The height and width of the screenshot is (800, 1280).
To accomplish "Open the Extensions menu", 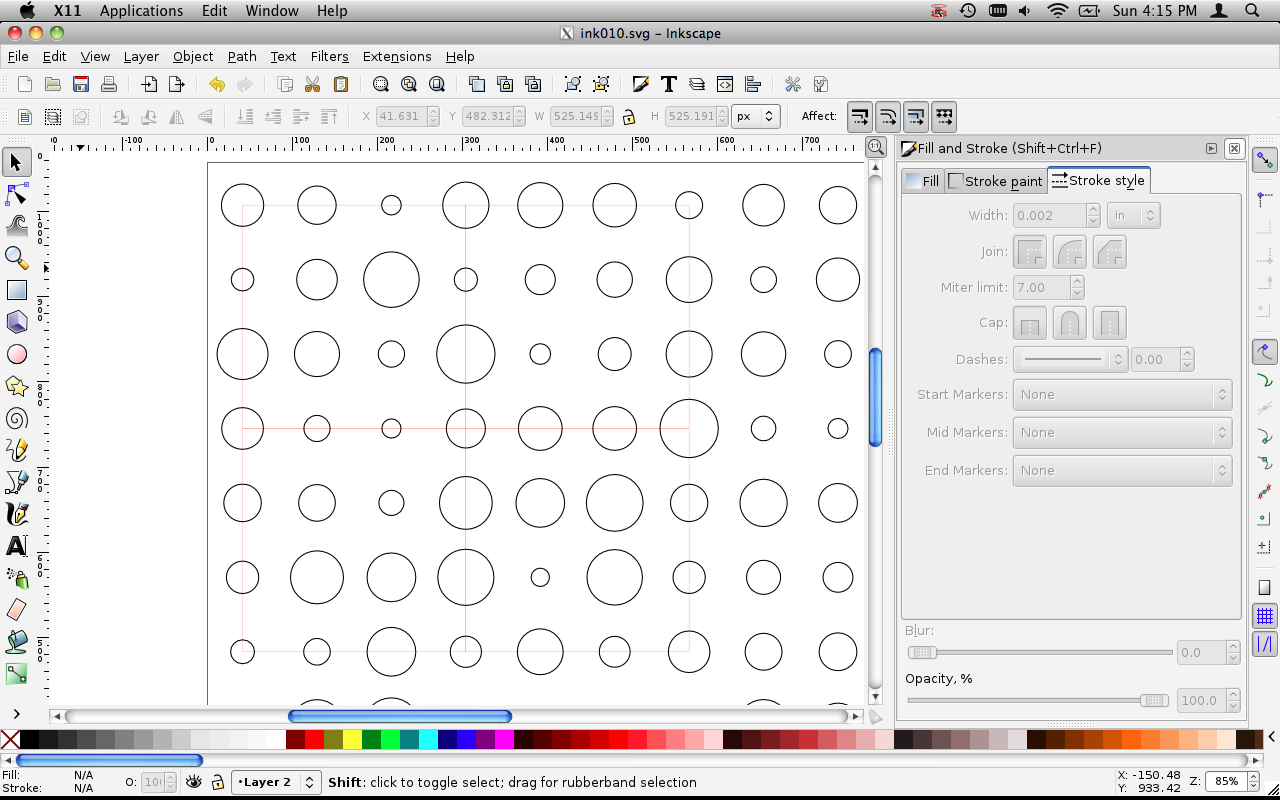I will coord(397,57).
